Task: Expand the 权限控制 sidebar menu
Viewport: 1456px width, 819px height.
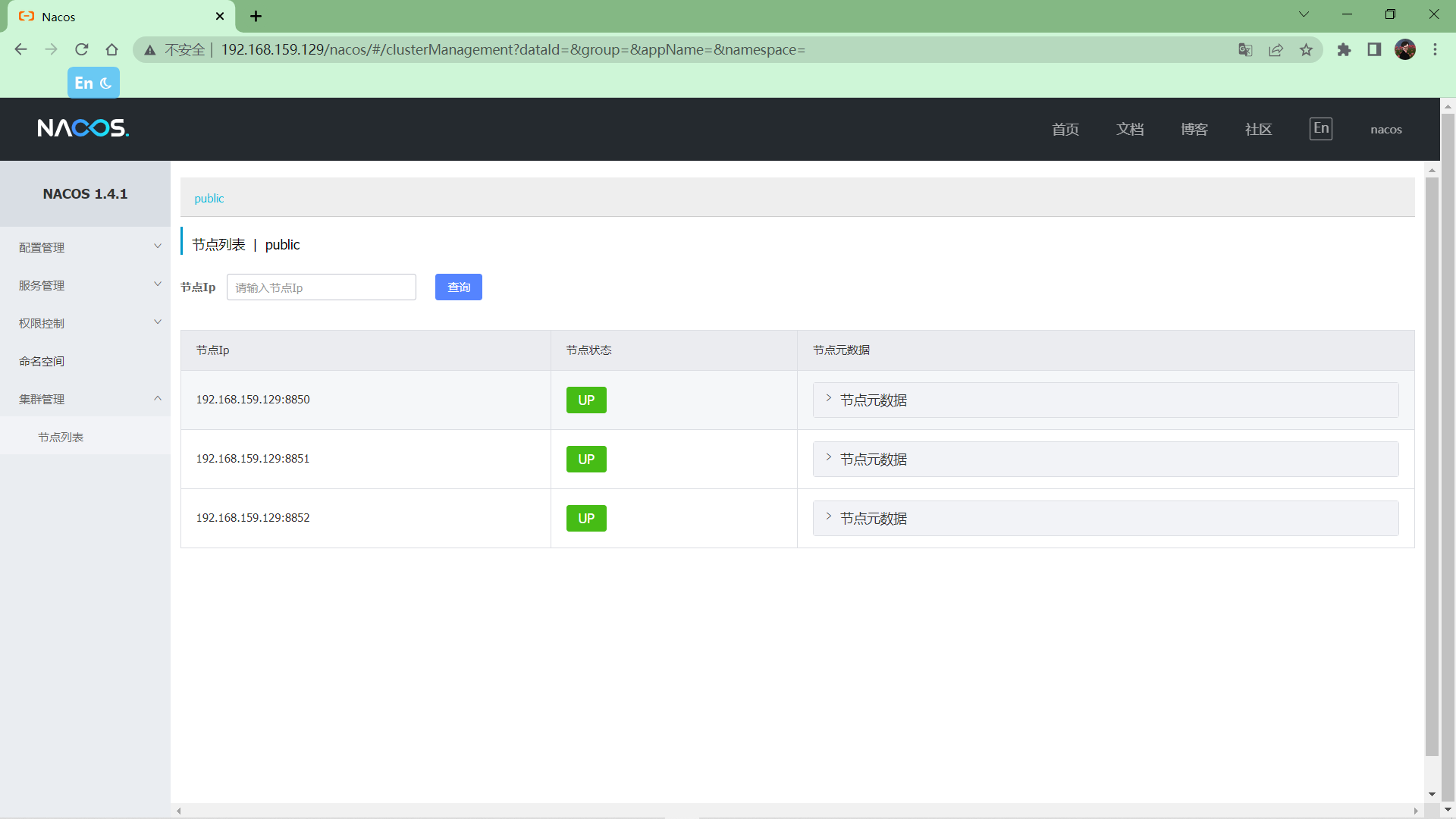Action: click(85, 323)
